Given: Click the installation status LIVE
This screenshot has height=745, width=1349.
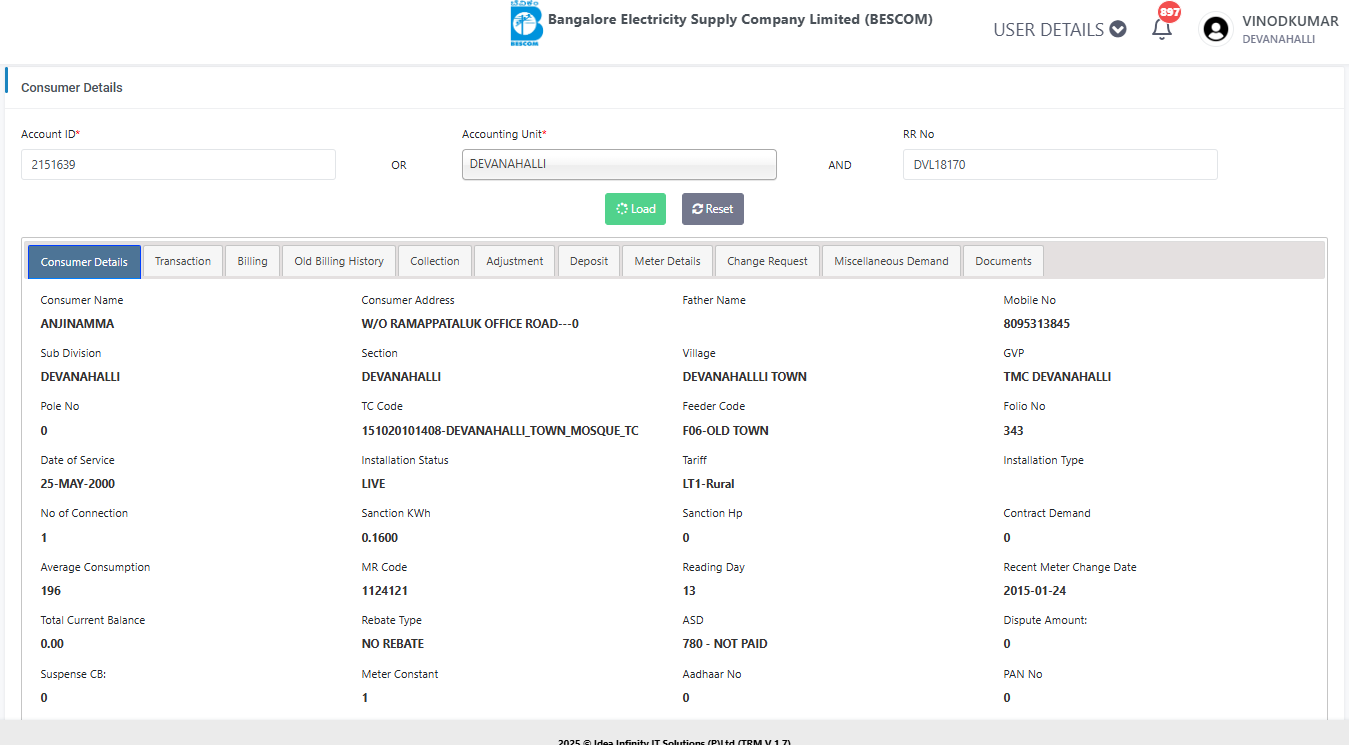Looking at the screenshot, I should point(373,484).
